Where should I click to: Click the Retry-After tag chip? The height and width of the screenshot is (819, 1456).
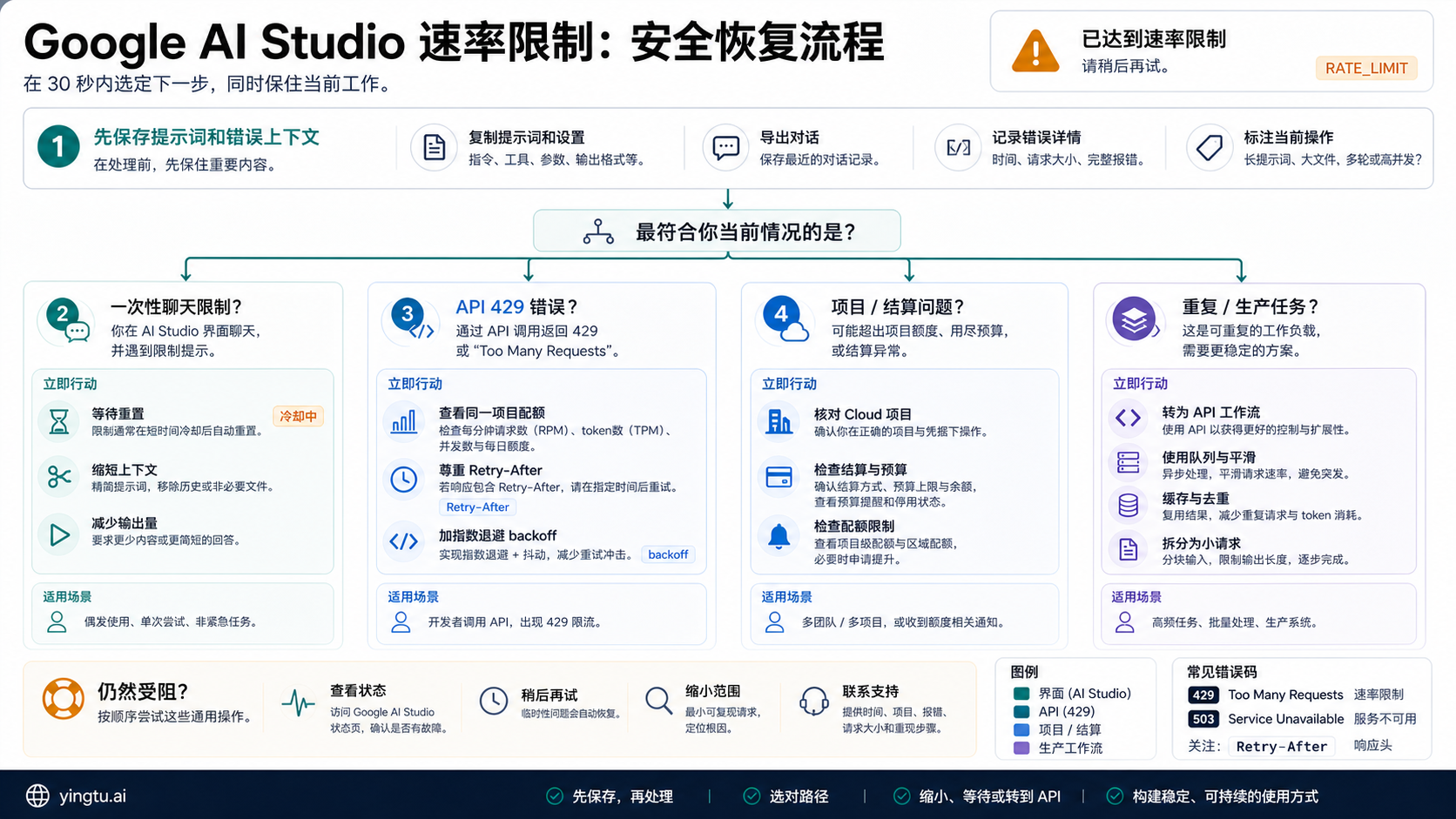coord(477,507)
